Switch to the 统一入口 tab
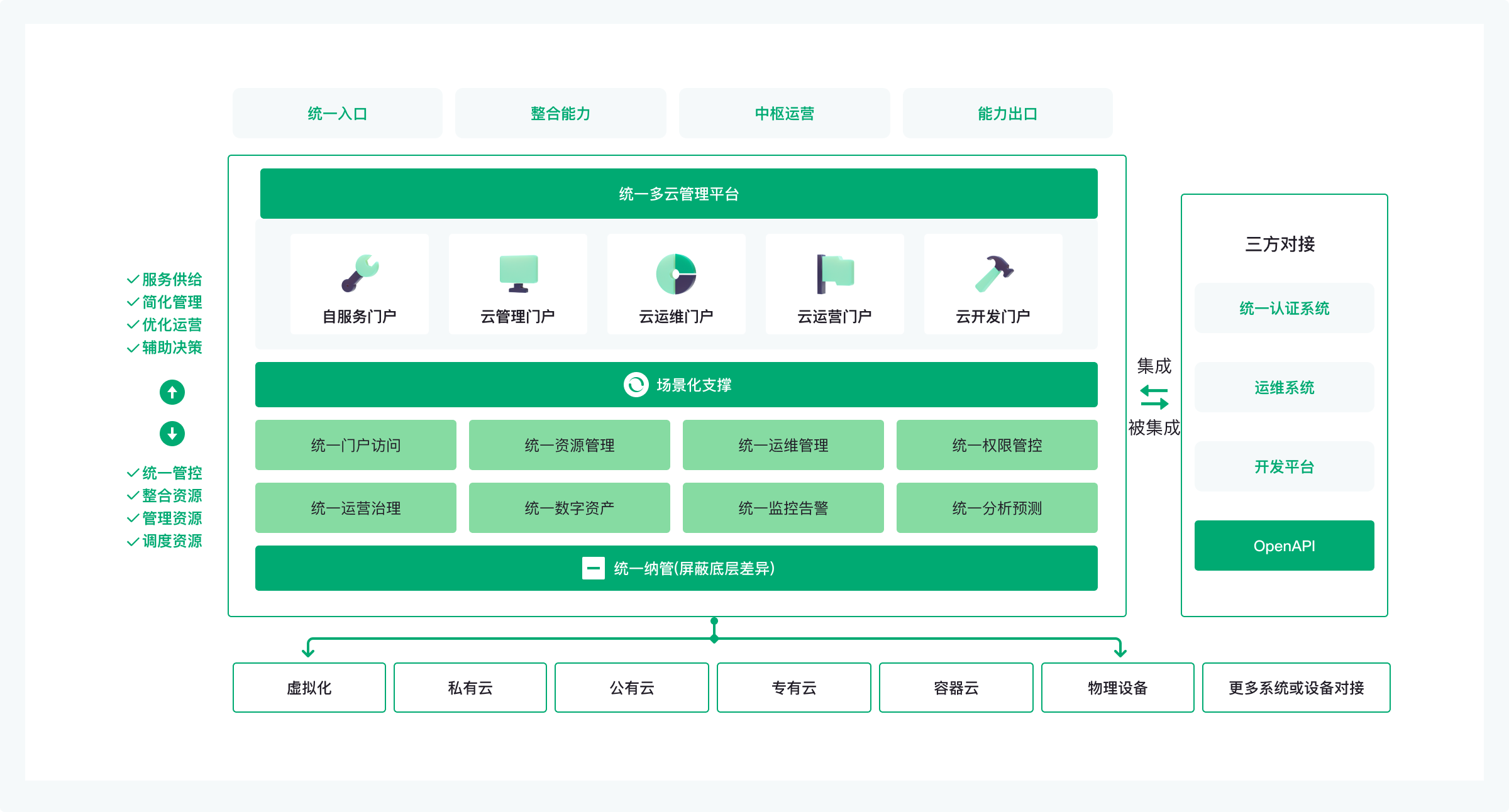This screenshot has width=1509, height=812. tap(338, 113)
